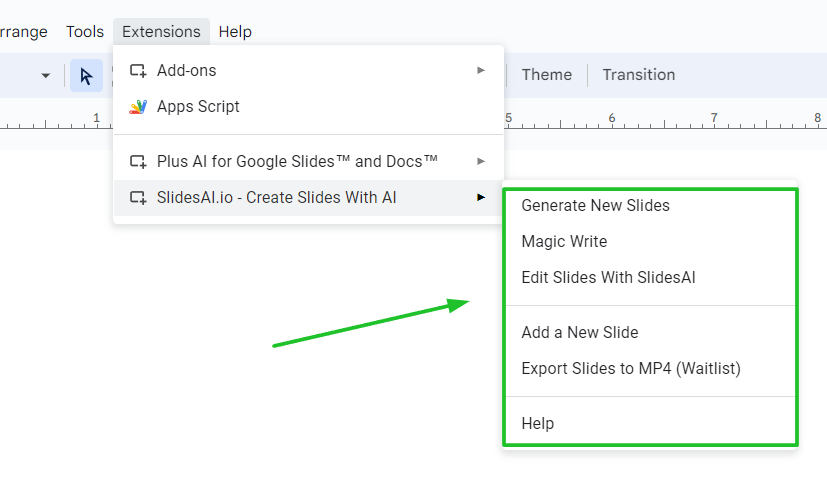Expand Plus AI submenu arrow
Image resolution: width=827 pixels, height=479 pixels.
480,161
